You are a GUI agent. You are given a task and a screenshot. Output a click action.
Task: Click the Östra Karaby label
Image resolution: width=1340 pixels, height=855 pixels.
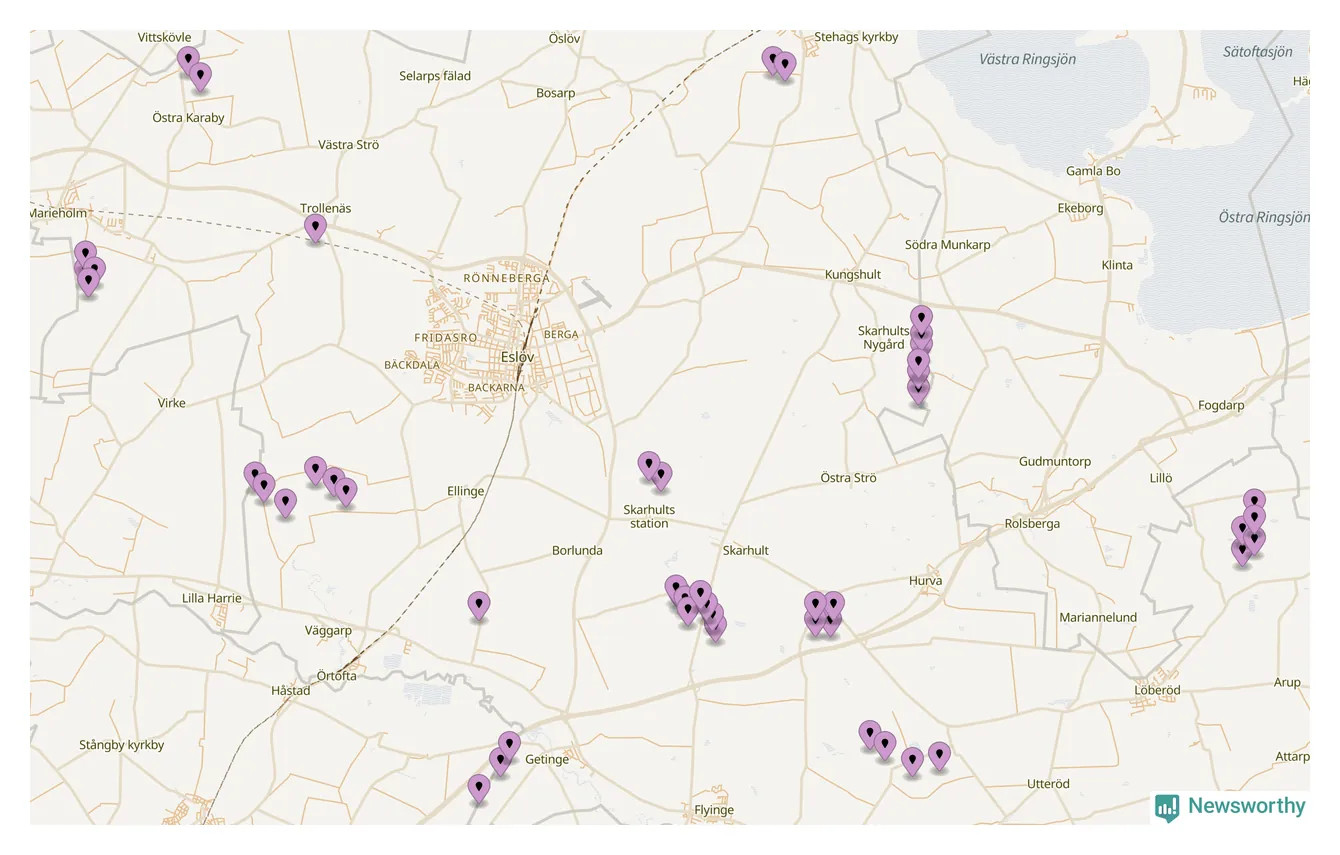click(189, 117)
